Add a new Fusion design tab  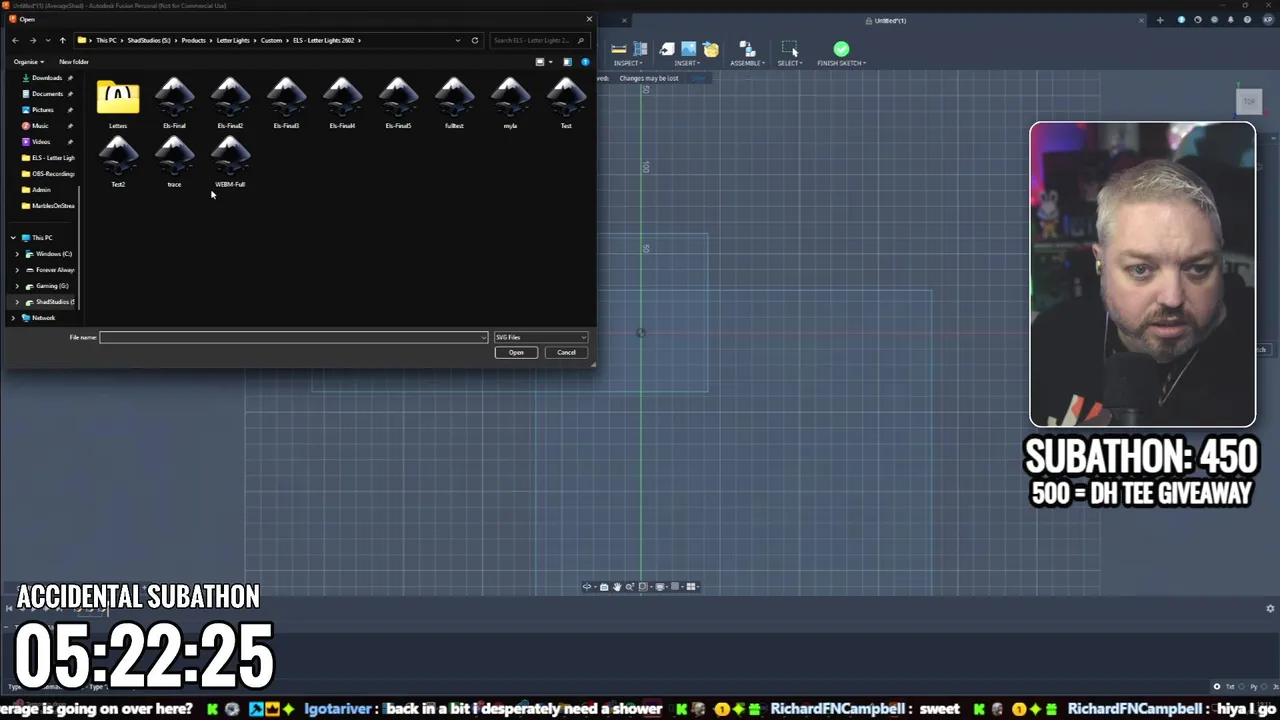1160,20
